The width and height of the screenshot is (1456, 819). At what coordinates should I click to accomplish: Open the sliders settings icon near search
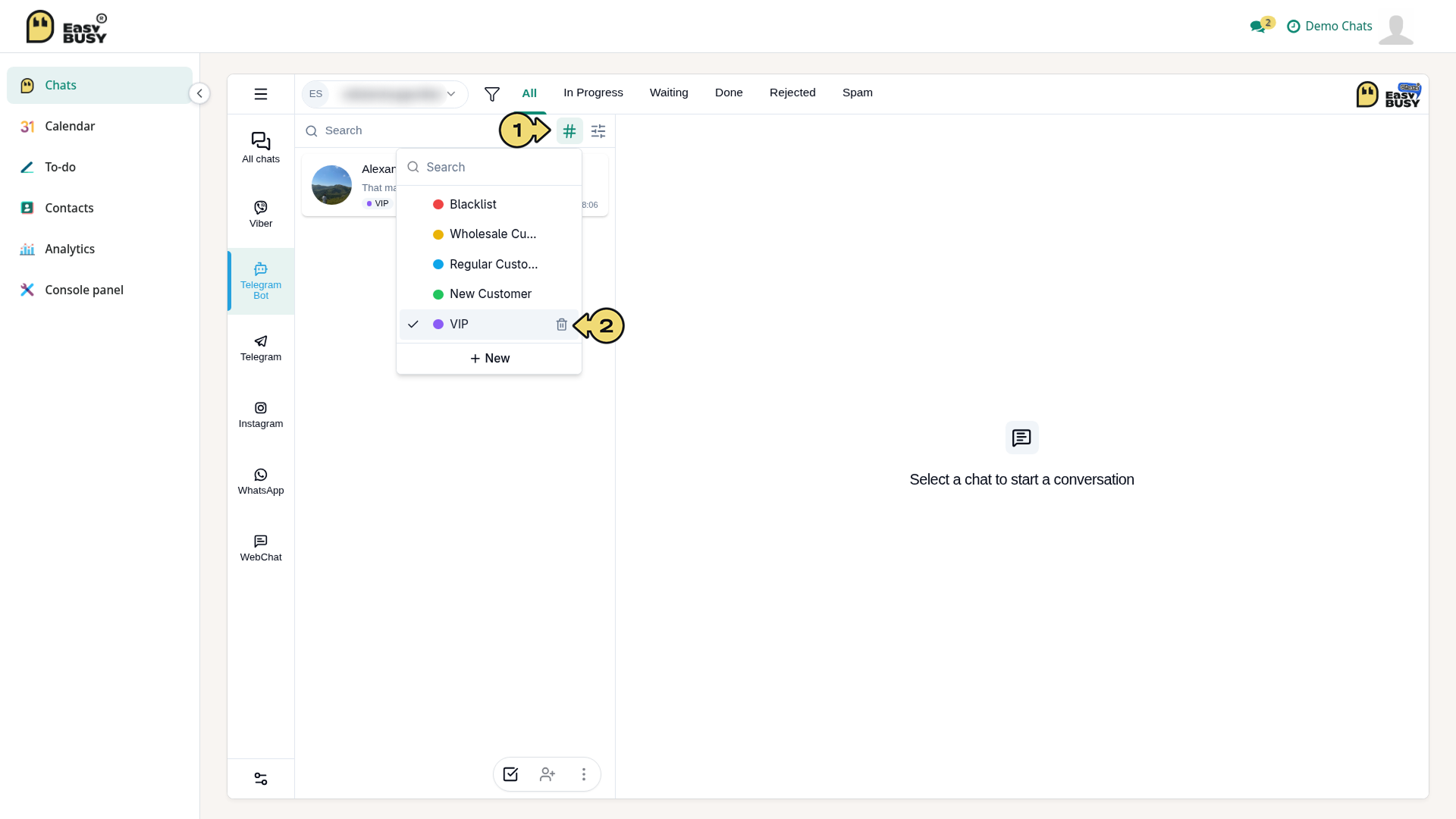[598, 131]
